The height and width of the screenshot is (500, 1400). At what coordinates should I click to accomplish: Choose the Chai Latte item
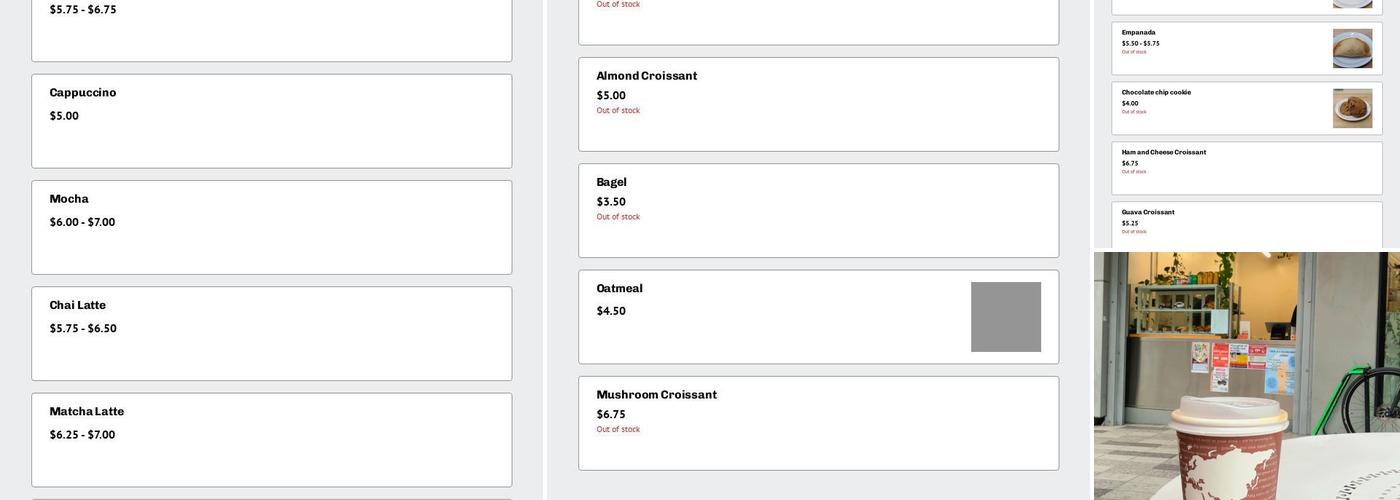click(271, 333)
